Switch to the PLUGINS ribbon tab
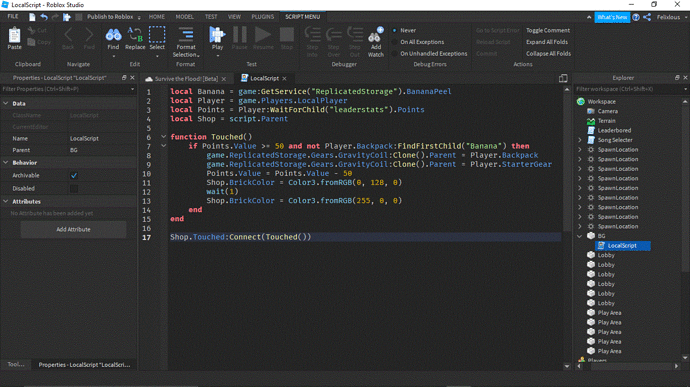 [263, 17]
